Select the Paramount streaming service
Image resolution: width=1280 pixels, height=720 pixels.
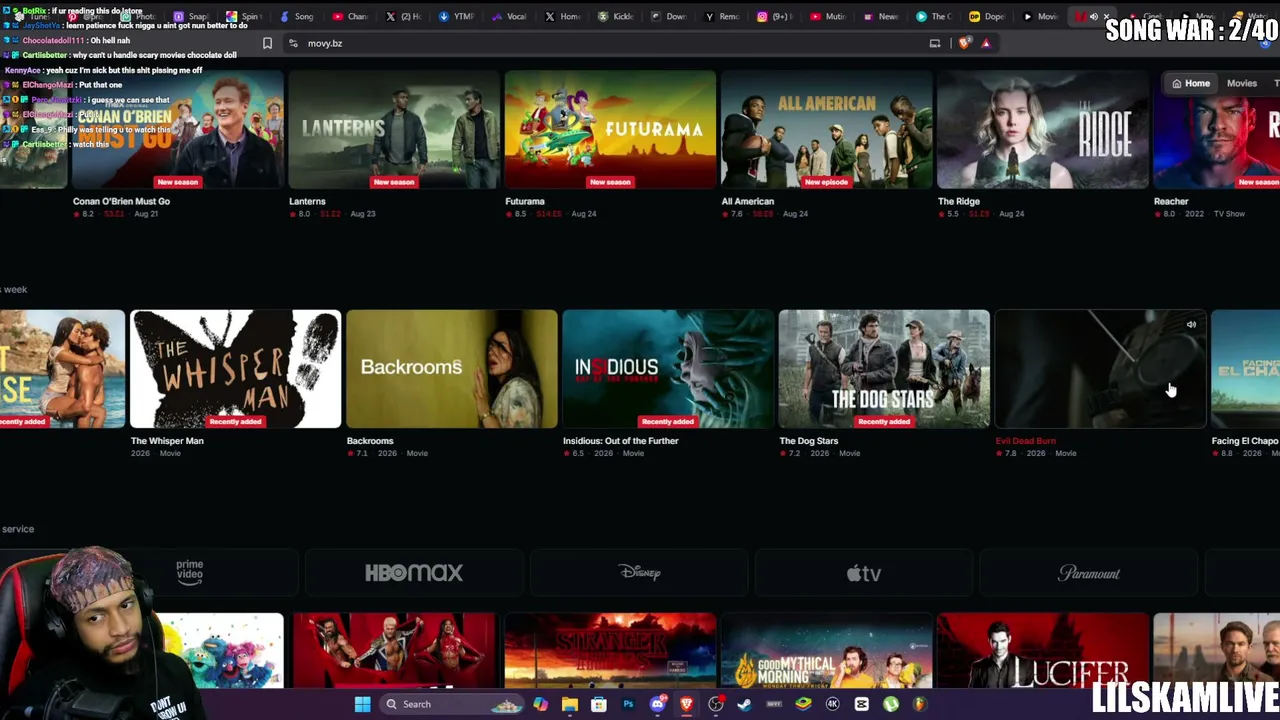tap(1089, 573)
